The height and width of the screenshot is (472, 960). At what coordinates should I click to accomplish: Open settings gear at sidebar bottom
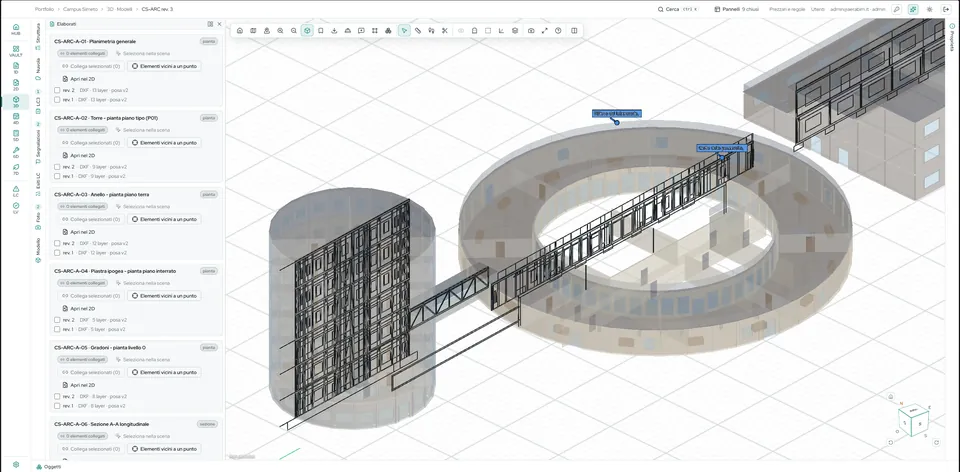pyautogui.click(x=16, y=465)
